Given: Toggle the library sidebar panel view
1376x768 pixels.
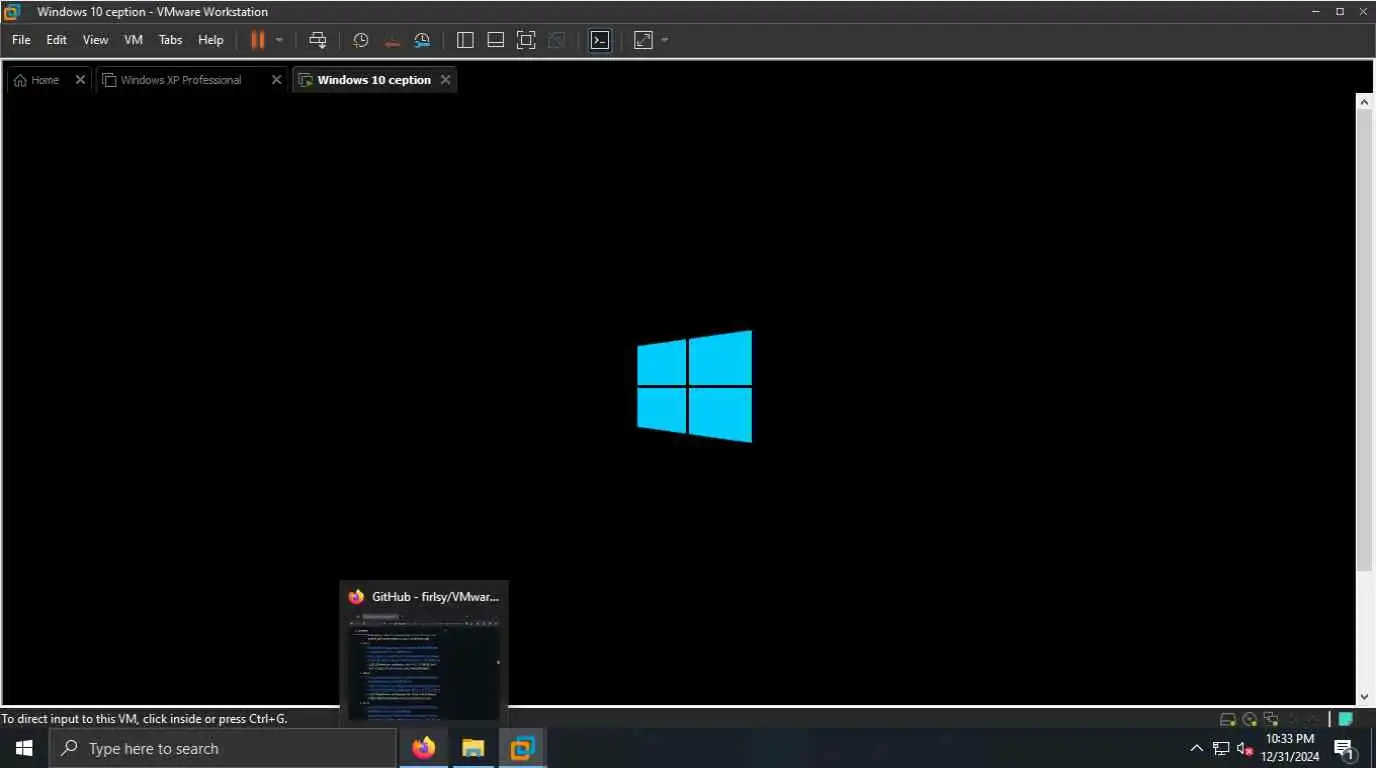Looking at the screenshot, I should pyautogui.click(x=465, y=40).
